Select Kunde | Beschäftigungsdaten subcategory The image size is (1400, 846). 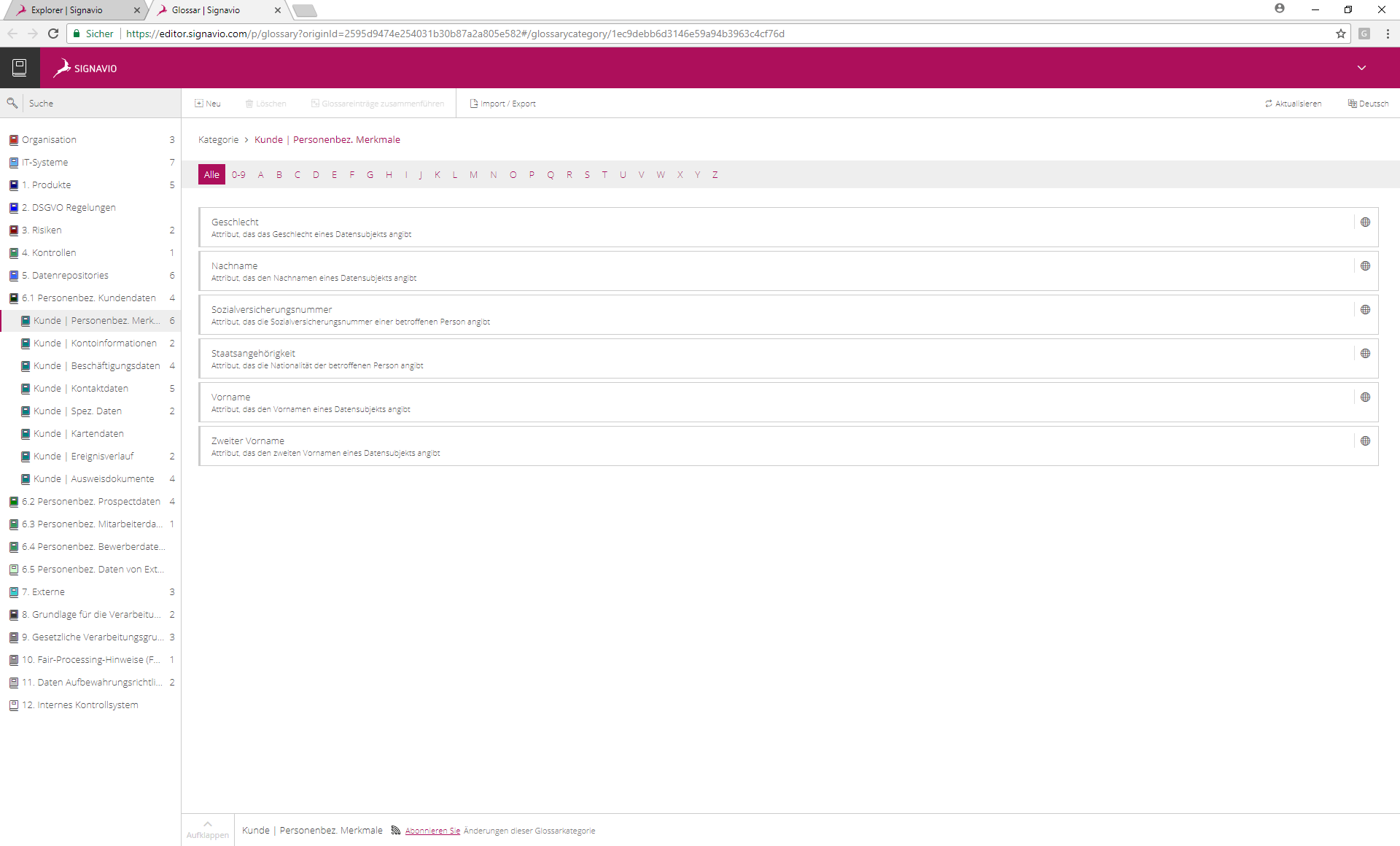(x=90, y=366)
